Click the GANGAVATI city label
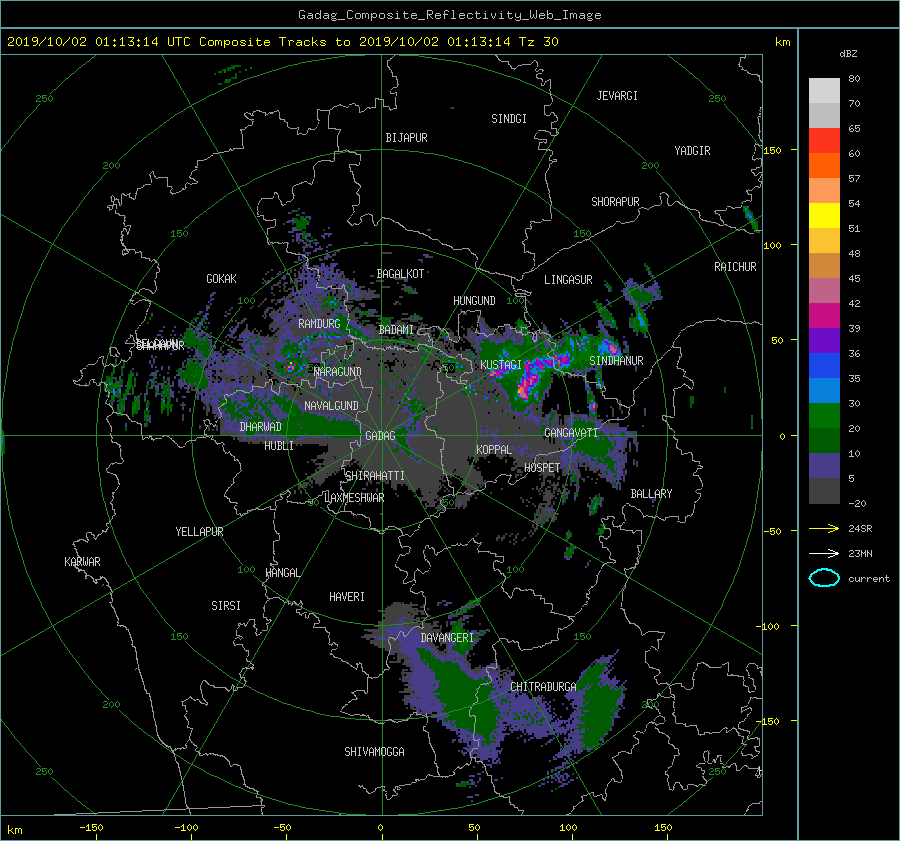 tap(571, 433)
